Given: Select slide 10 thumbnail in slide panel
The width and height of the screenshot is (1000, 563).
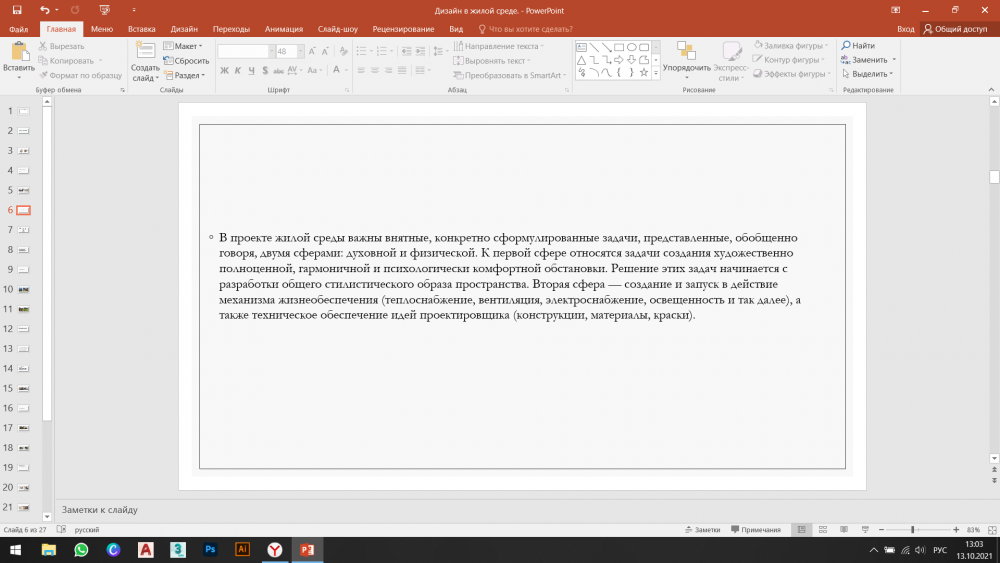Looking at the screenshot, I should coord(23,289).
